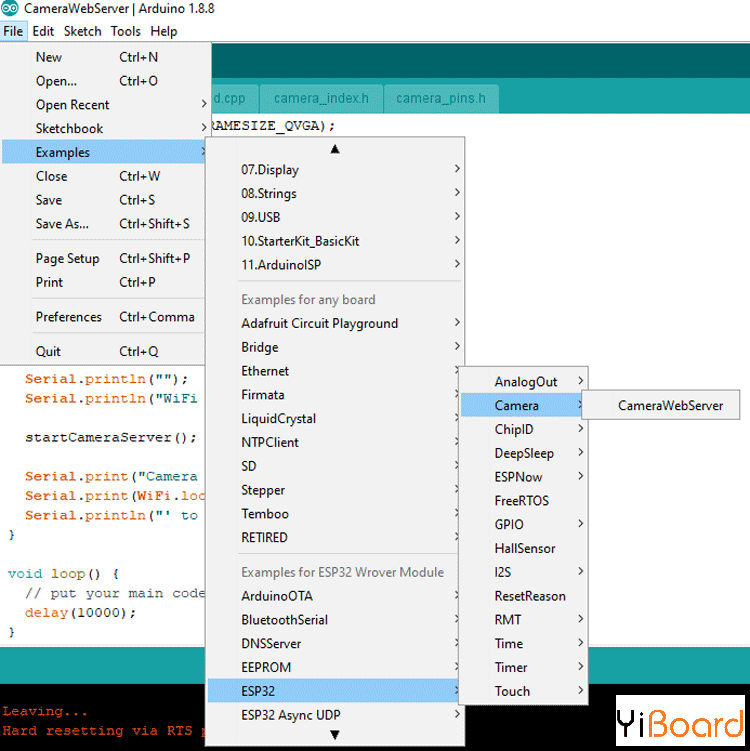Expand the DeepSleep submenu
Screen dimensions: 750x751
tap(523, 453)
